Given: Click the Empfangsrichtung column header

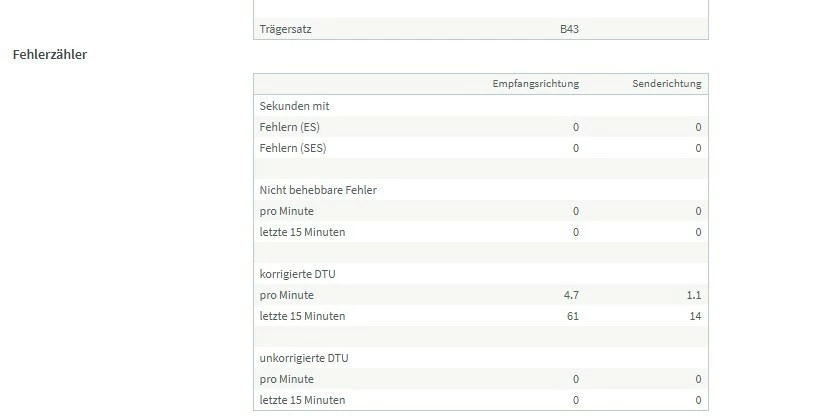Looking at the screenshot, I should click(535, 84).
